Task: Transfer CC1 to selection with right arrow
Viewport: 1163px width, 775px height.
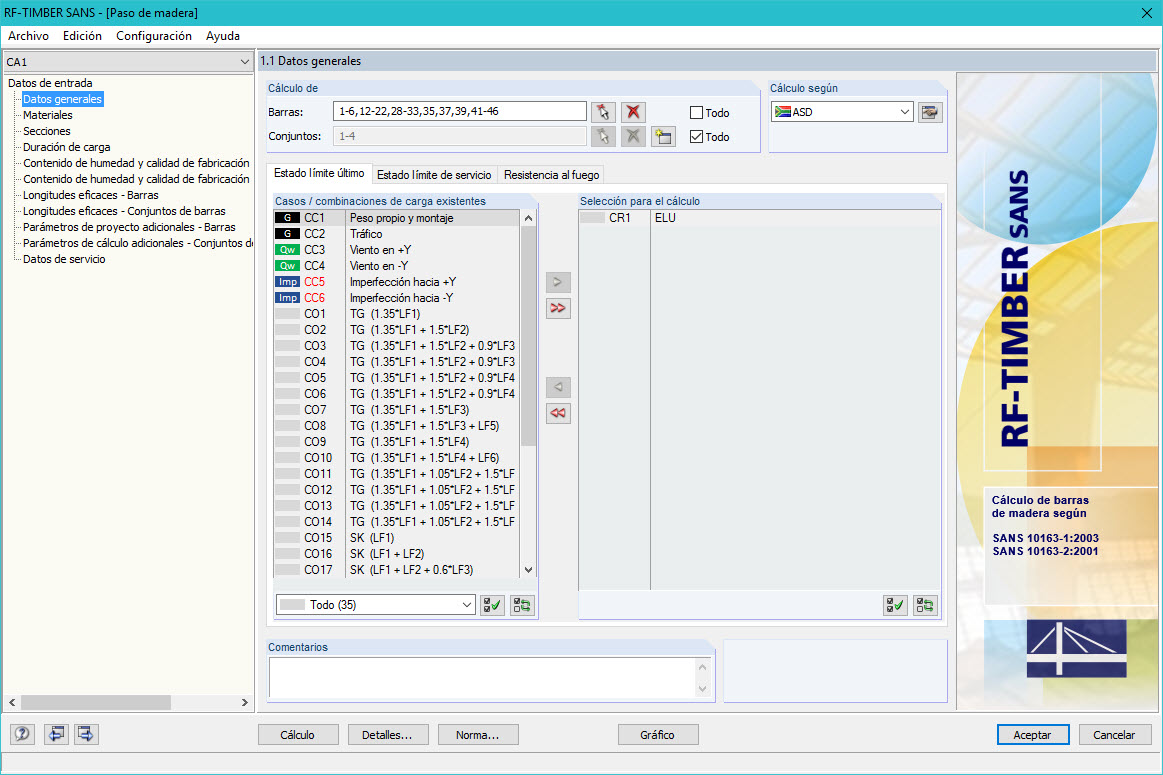Action: click(558, 282)
